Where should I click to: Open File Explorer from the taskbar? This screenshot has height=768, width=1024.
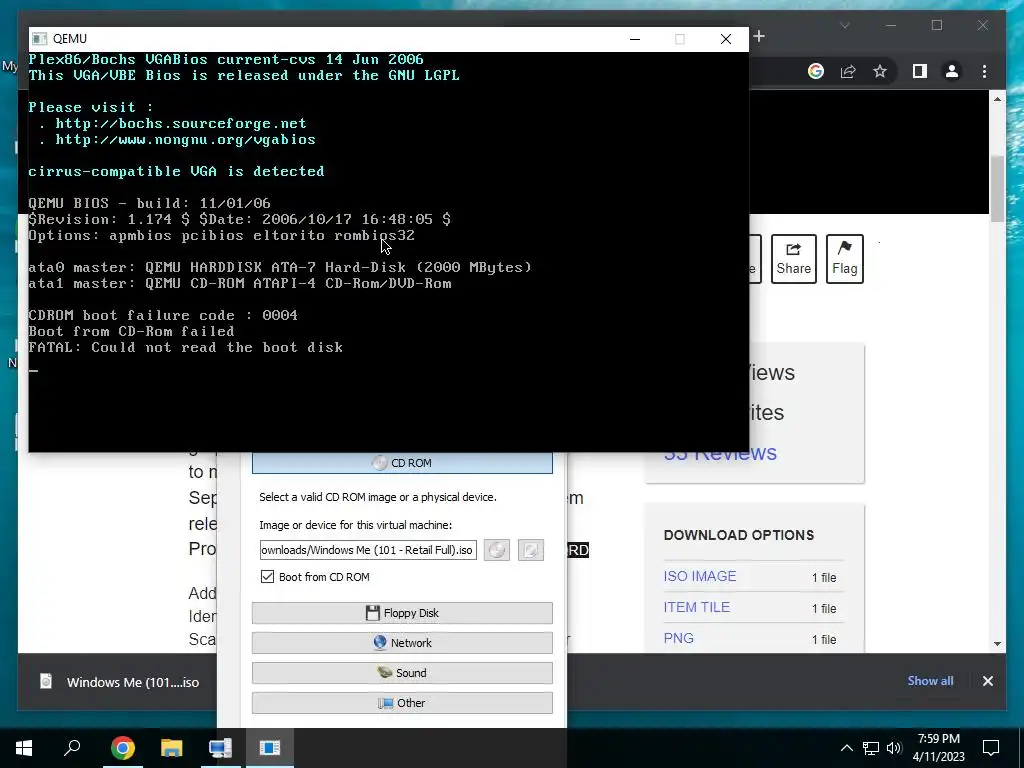tap(172, 747)
